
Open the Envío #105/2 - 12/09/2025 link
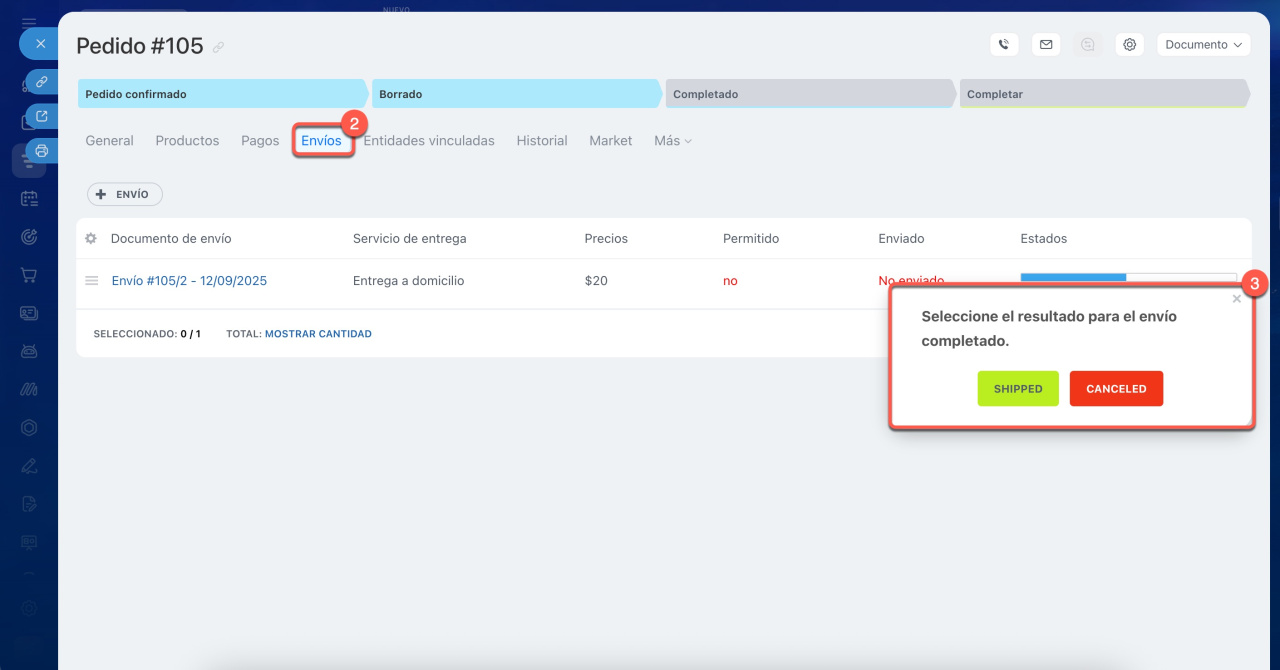point(189,281)
